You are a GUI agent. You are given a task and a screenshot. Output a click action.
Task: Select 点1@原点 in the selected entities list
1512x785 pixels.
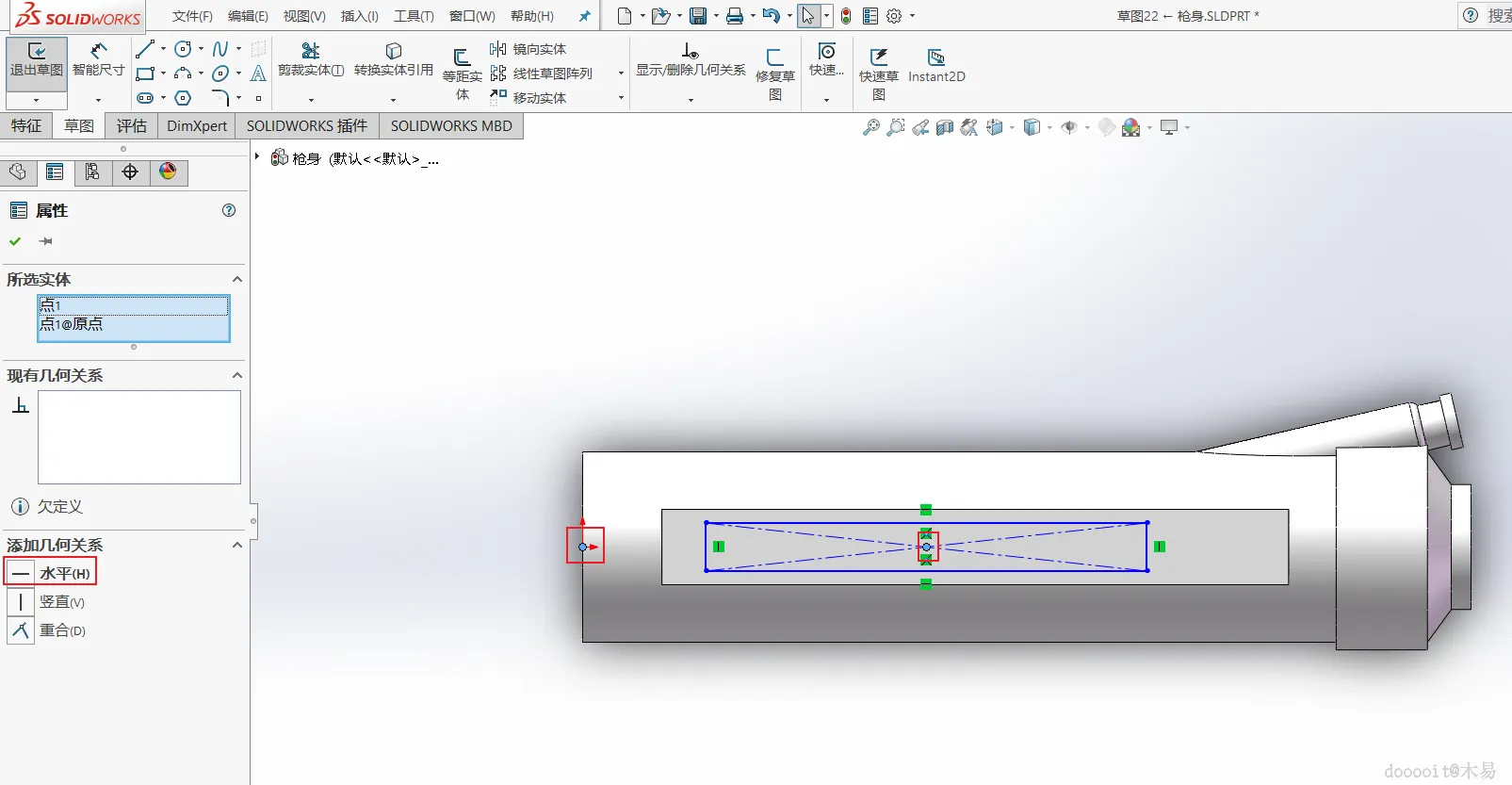(x=72, y=324)
